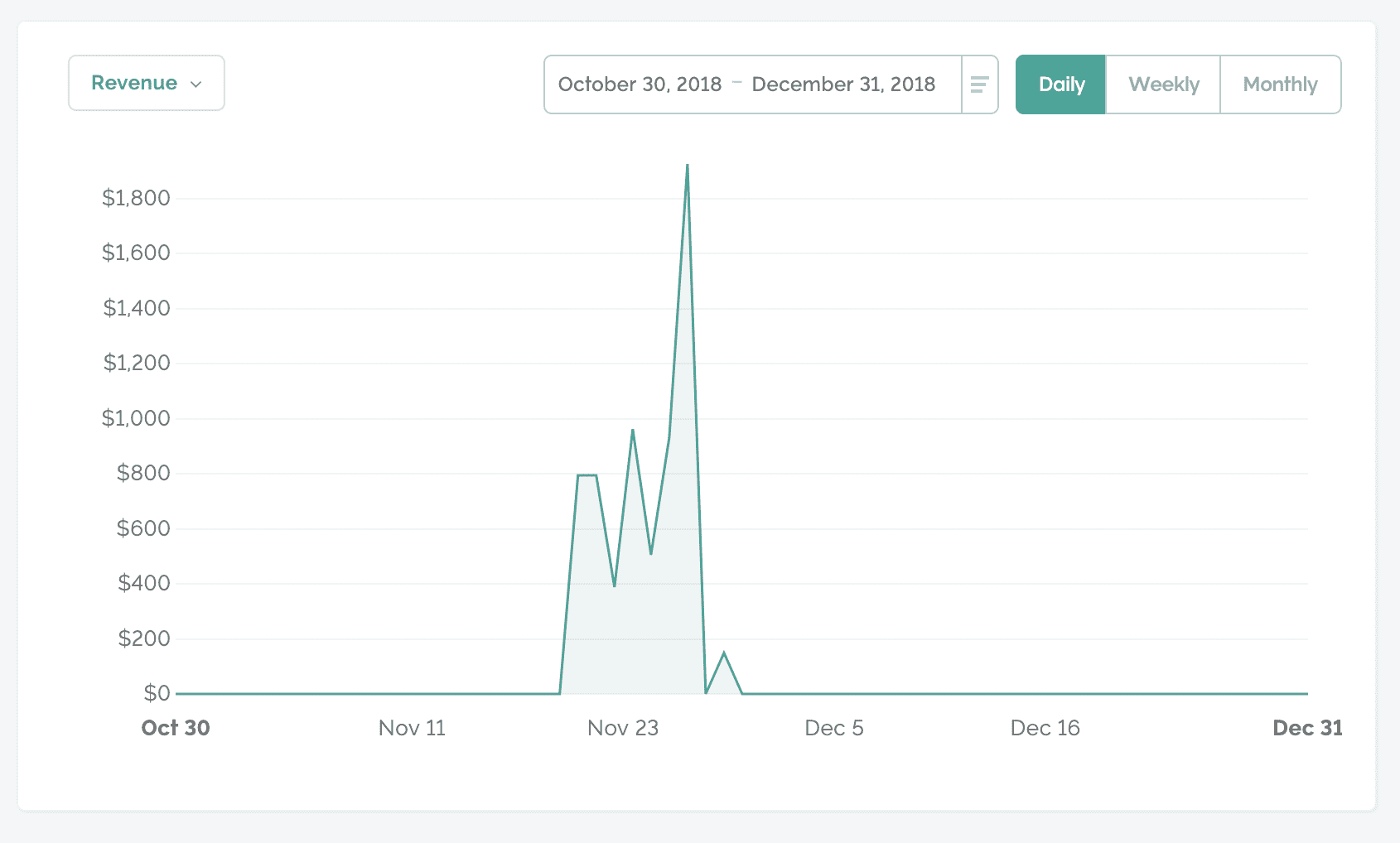Switch the chart to Weekly view
The width and height of the screenshot is (1400, 843).
(1163, 84)
